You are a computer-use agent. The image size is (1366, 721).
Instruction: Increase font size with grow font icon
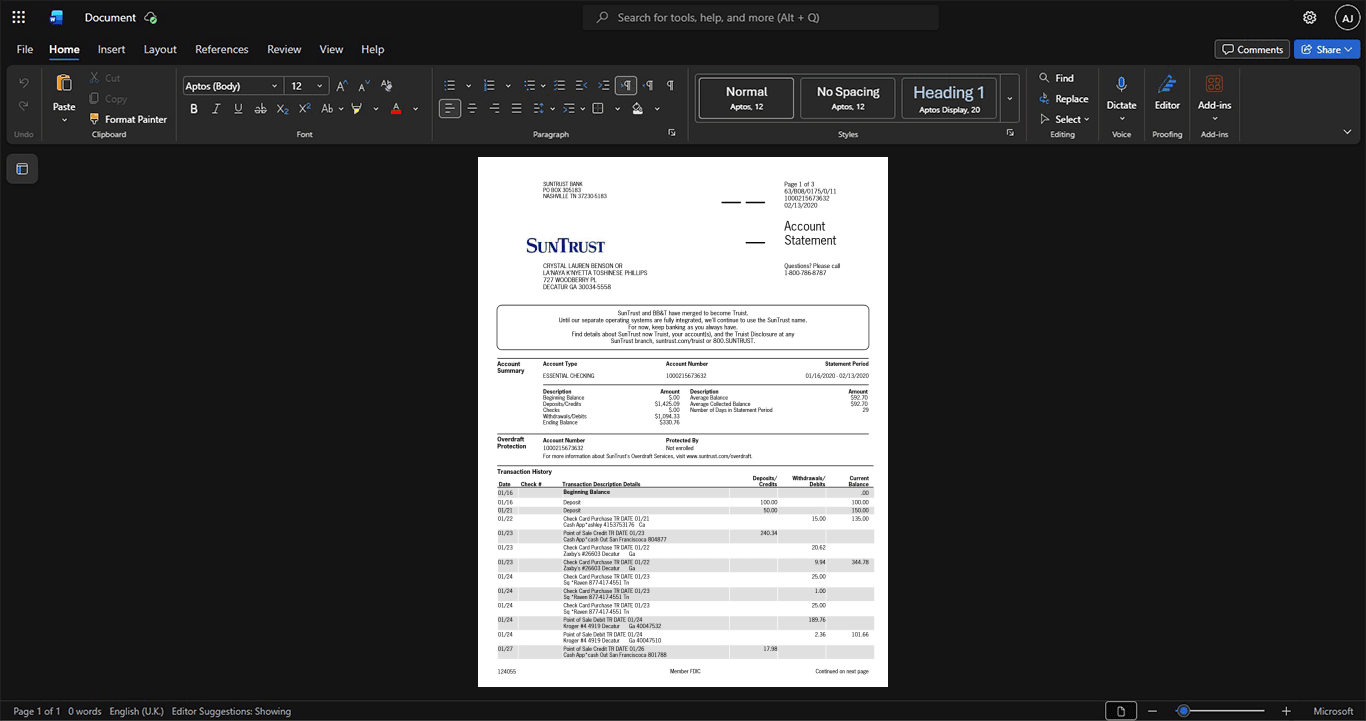(342, 86)
